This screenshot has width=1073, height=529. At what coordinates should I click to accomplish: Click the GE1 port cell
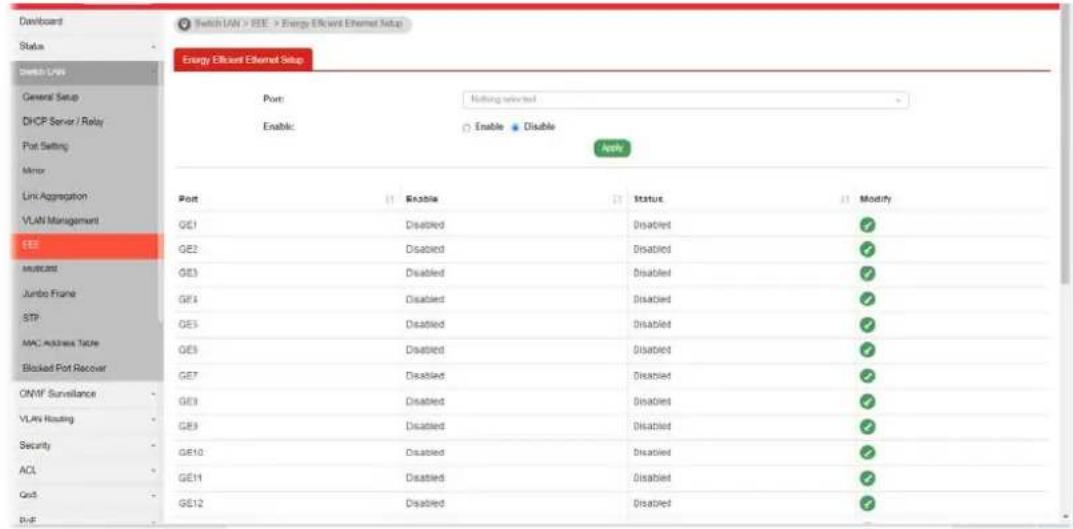(188, 224)
